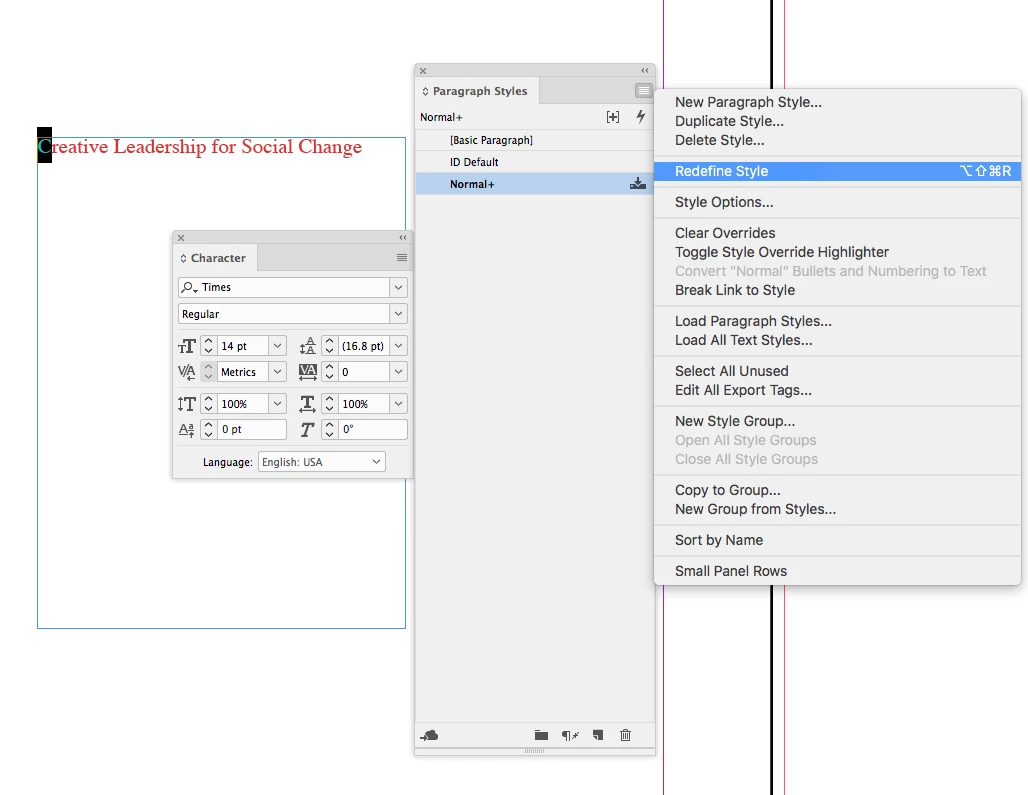This screenshot has height=795, width=1028.
Task: Open the horizontal scale 100% dropdown
Action: pyautogui.click(x=398, y=404)
